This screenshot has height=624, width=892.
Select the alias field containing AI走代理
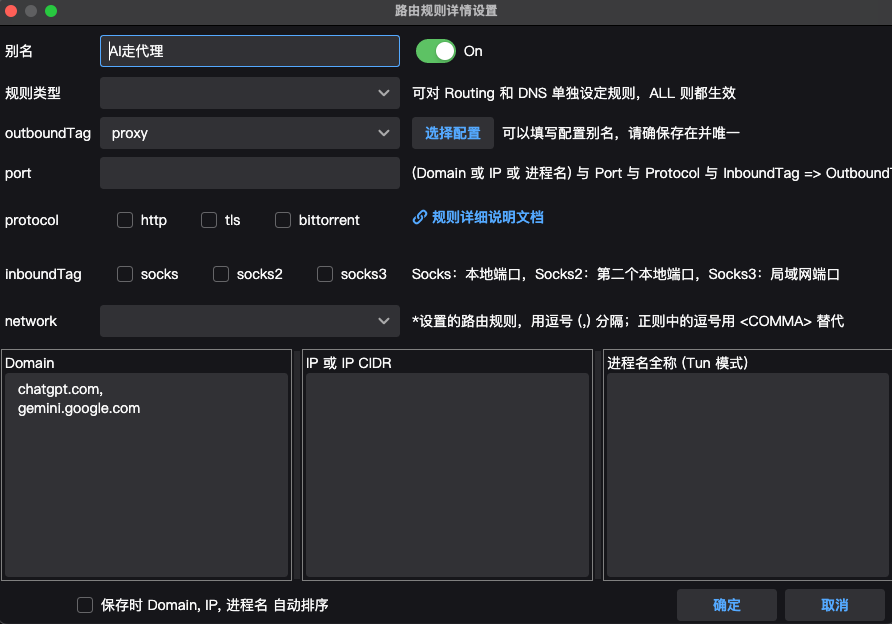coord(249,50)
